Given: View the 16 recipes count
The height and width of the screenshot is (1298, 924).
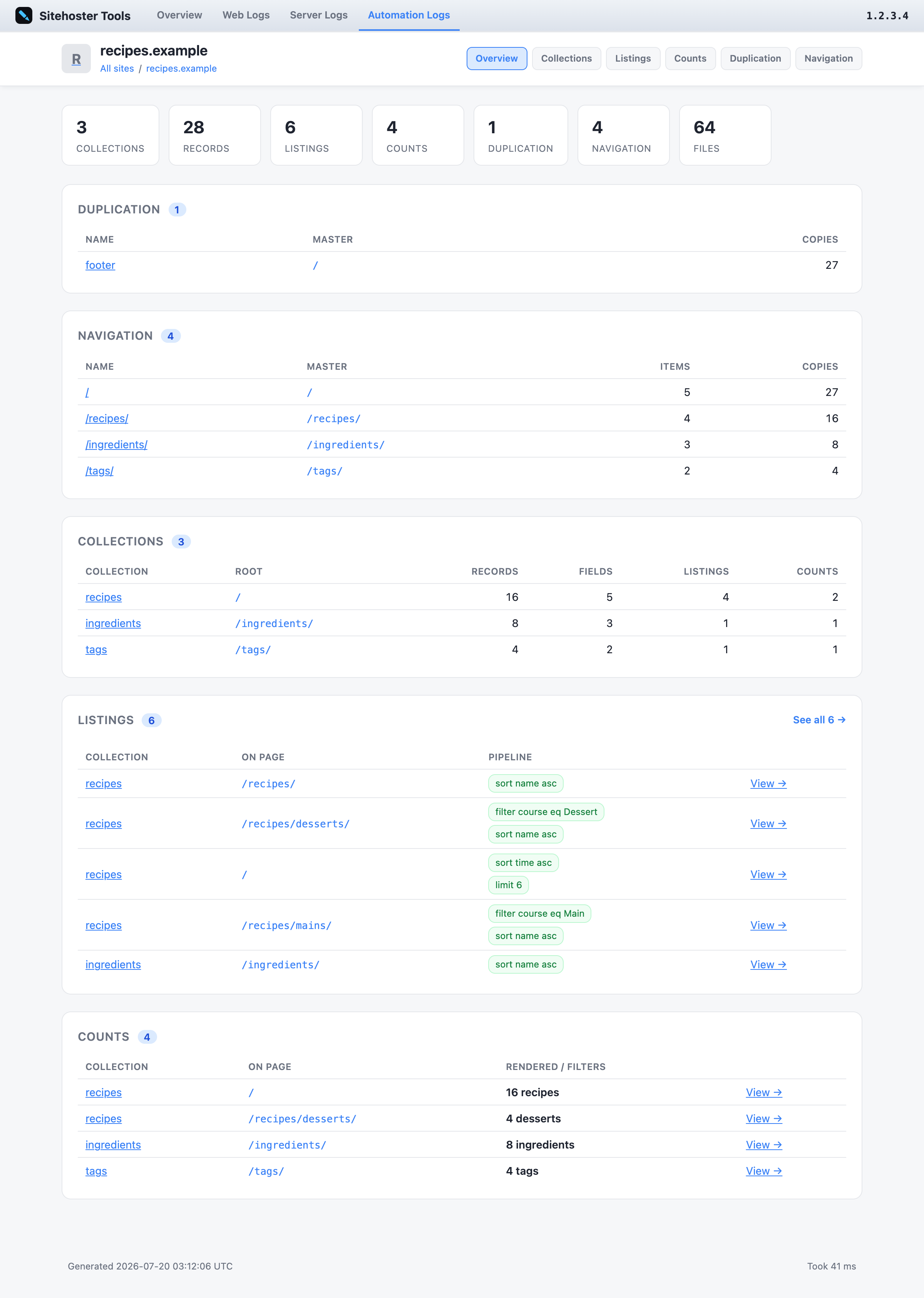Looking at the screenshot, I should coord(763,1093).
